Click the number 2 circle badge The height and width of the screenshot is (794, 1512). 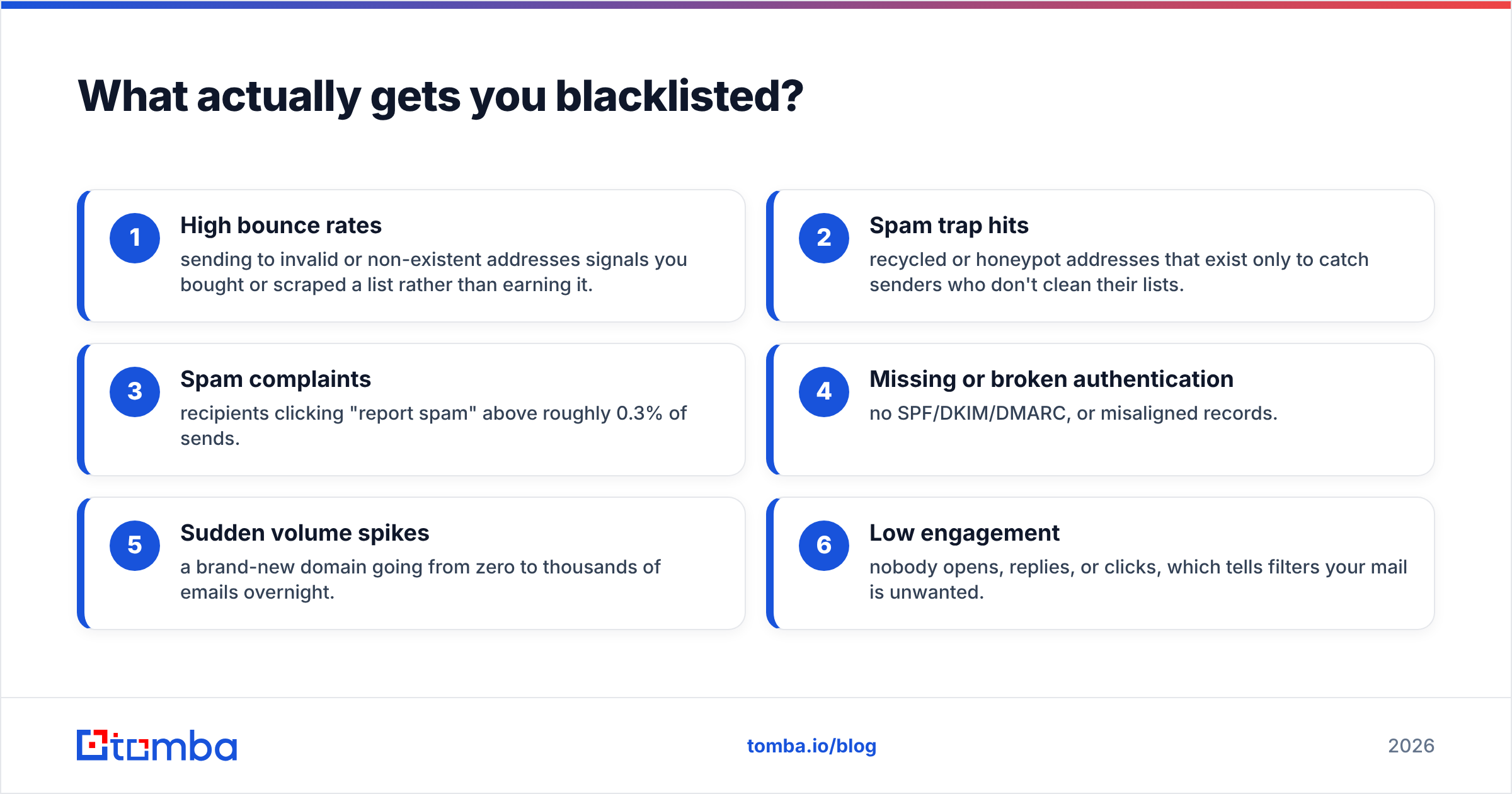[x=824, y=238]
